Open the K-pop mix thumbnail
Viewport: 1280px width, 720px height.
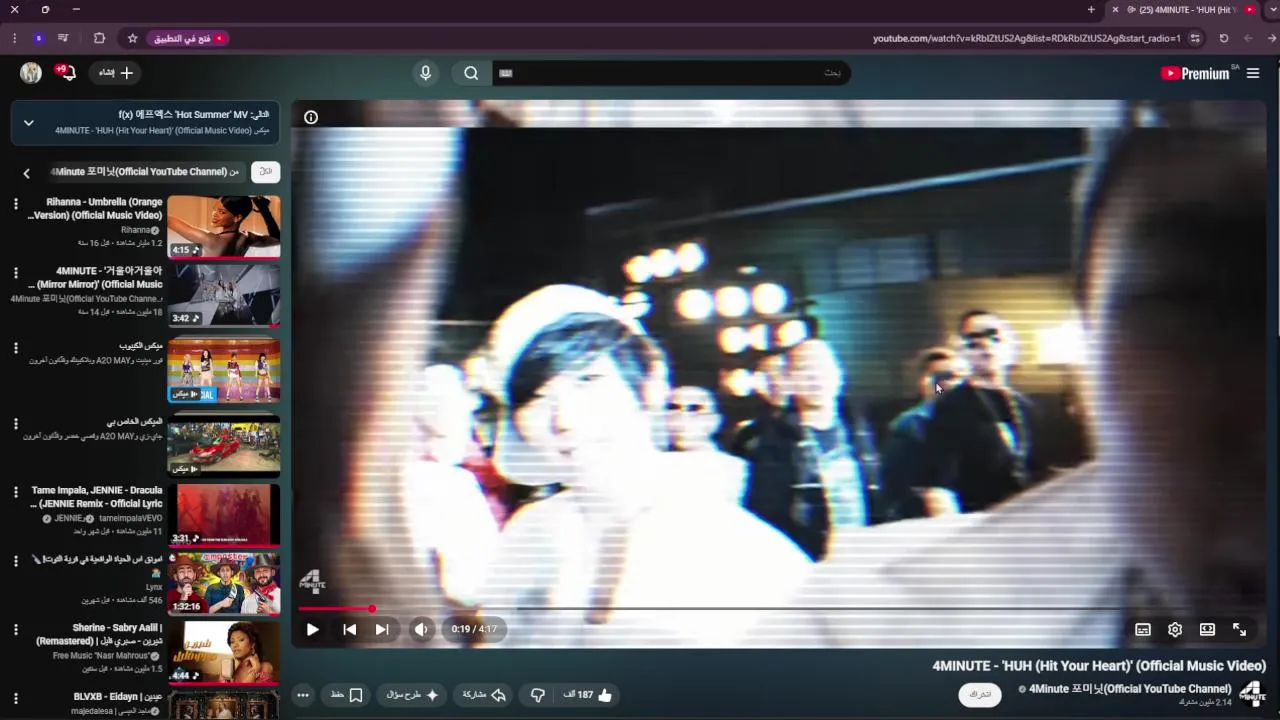pyautogui.click(x=224, y=370)
